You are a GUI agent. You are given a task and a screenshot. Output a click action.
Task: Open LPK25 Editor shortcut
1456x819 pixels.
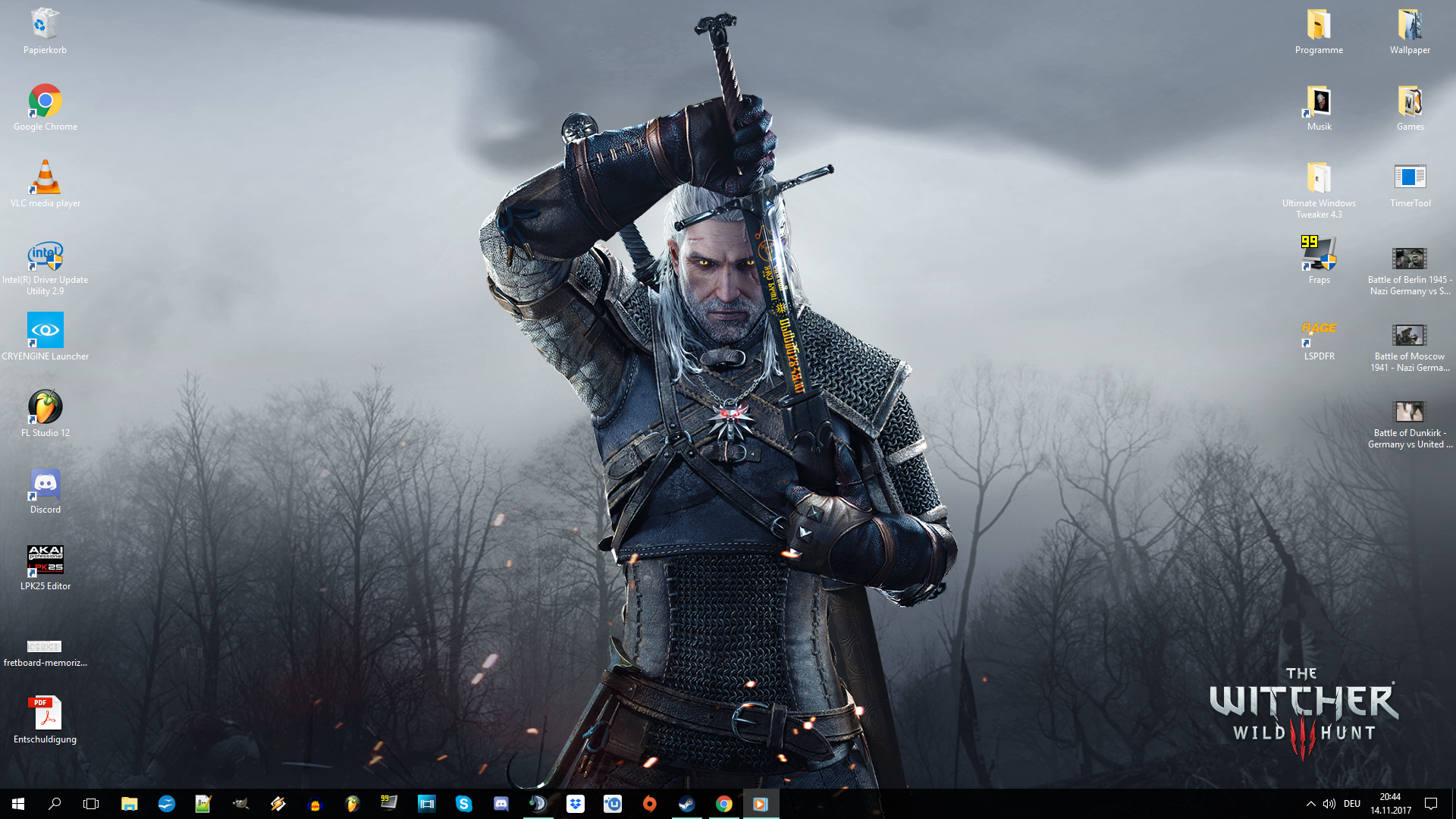click(x=45, y=560)
